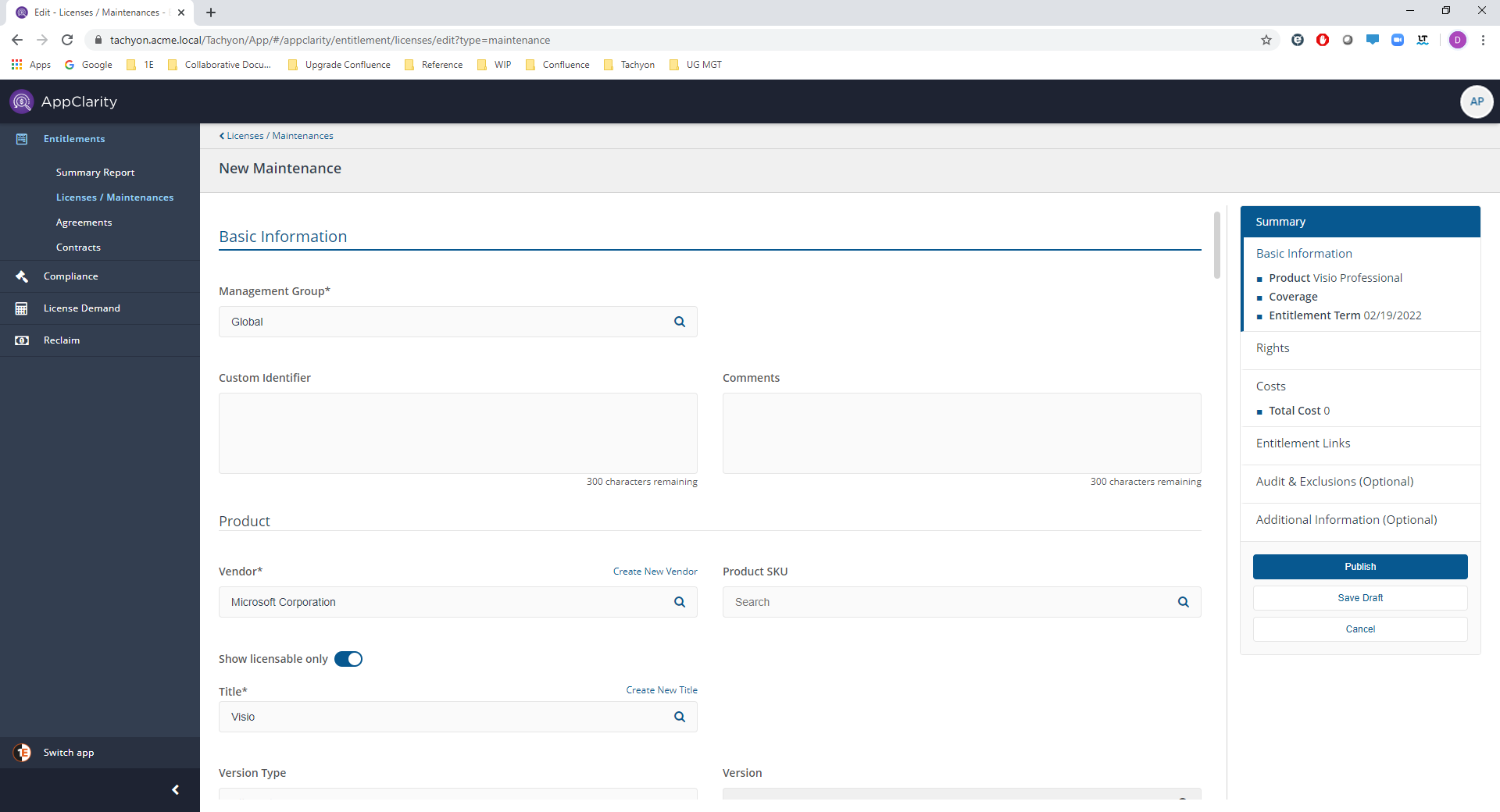This screenshot has height=812, width=1500.
Task: Click the form's vertical scrollbar
Action: [x=1216, y=244]
